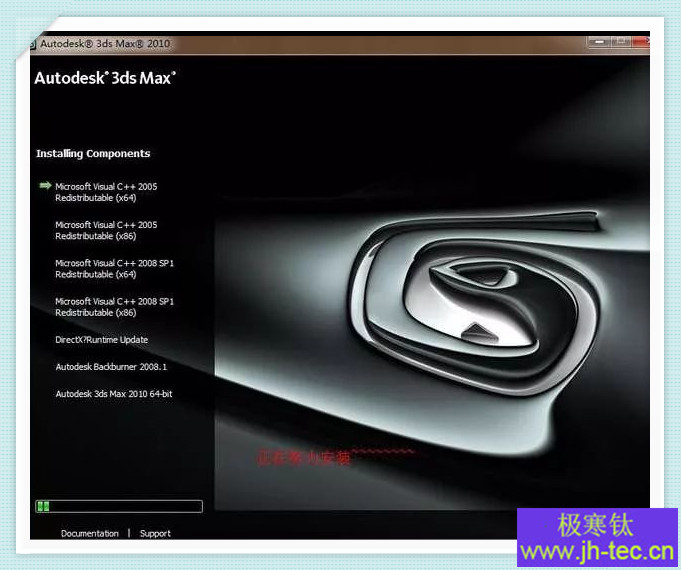Click the green arrow current-step indicator
Image resolution: width=681 pixels, height=570 pixels.
(45, 186)
